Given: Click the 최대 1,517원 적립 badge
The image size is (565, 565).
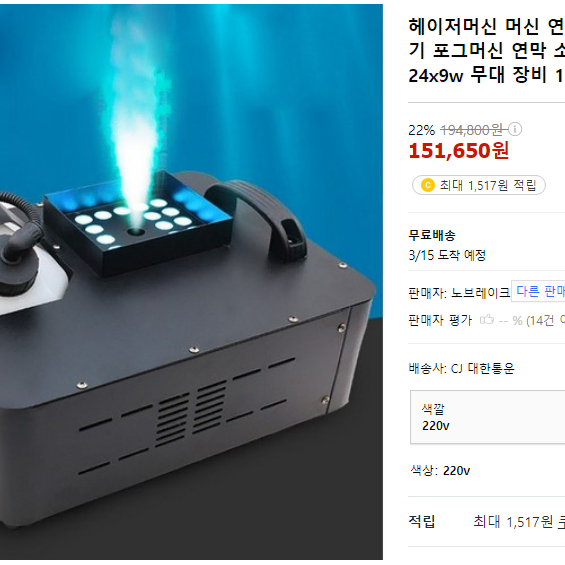Looking at the screenshot, I should pos(479,185).
